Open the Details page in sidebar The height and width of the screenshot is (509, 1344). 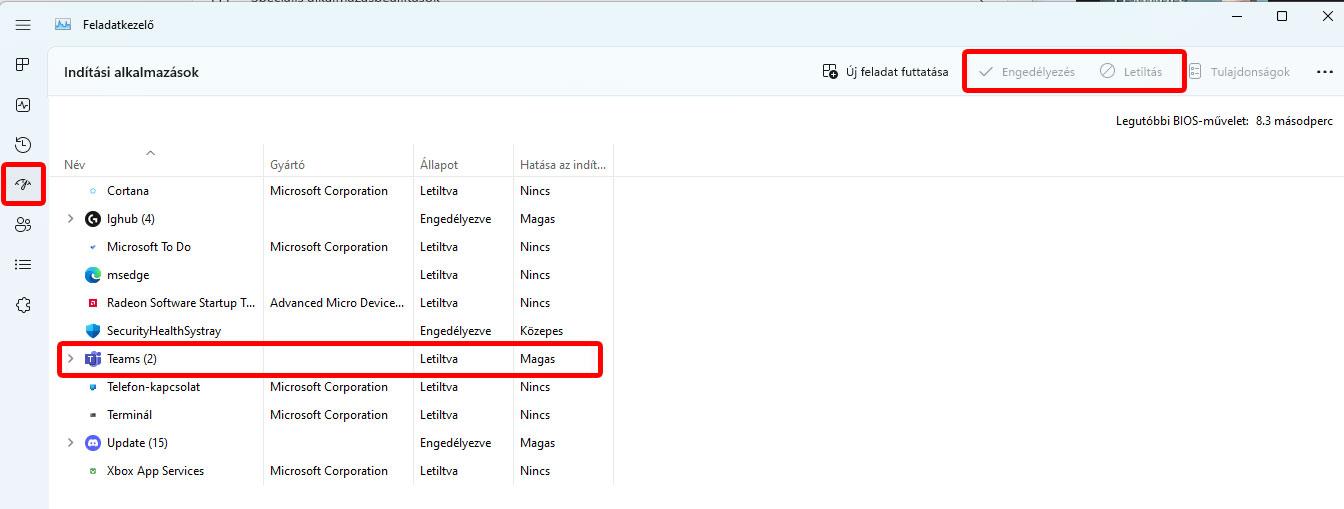(23, 265)
